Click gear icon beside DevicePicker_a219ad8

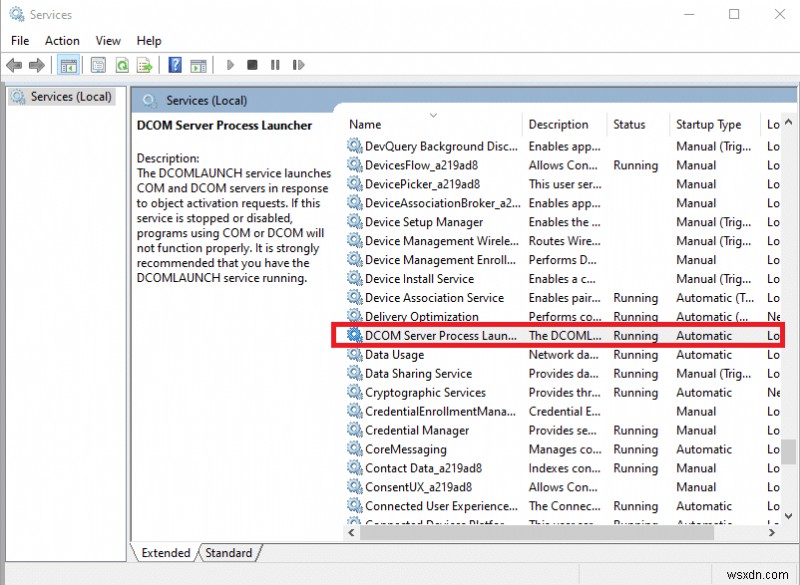tap(355, 184)
